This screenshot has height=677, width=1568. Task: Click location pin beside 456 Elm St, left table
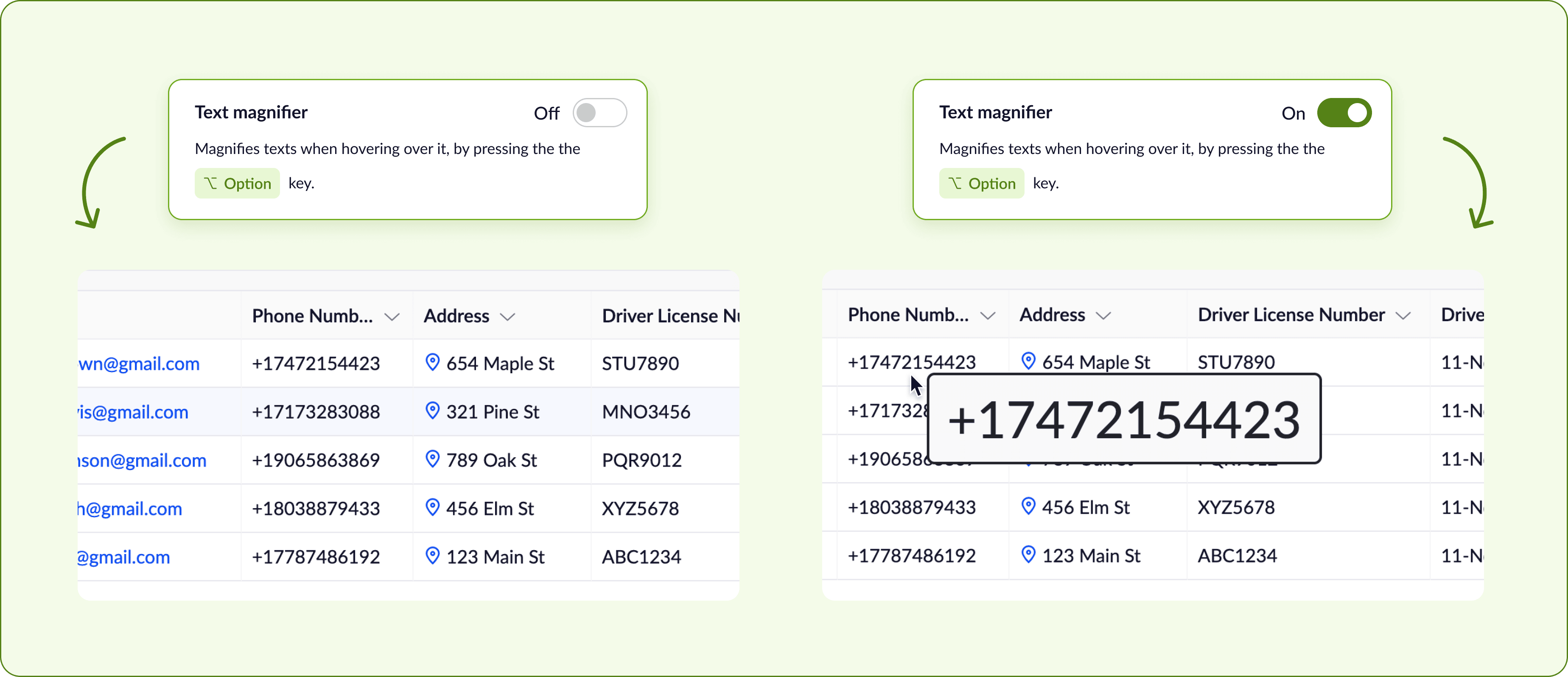(432, 507)
